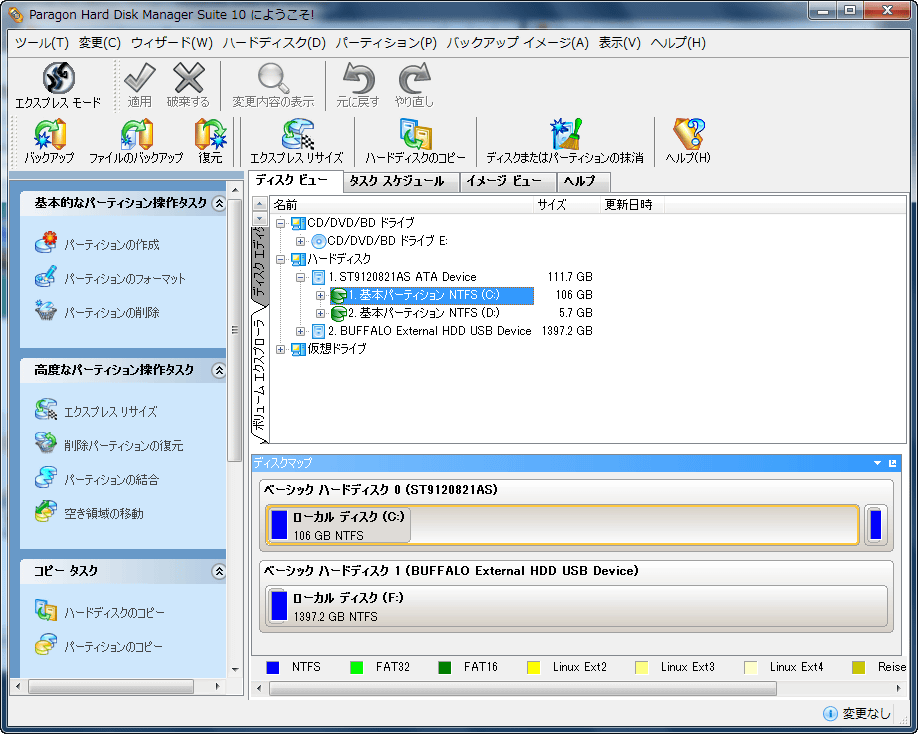Click the 変更なし status info icon

[x=830, y=713]
